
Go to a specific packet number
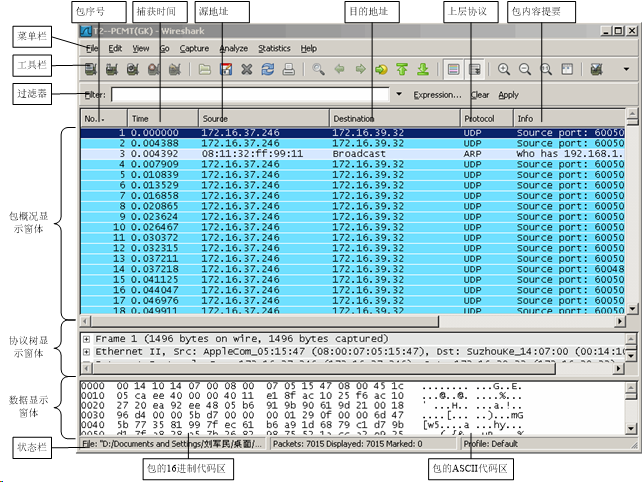(381, 69)
